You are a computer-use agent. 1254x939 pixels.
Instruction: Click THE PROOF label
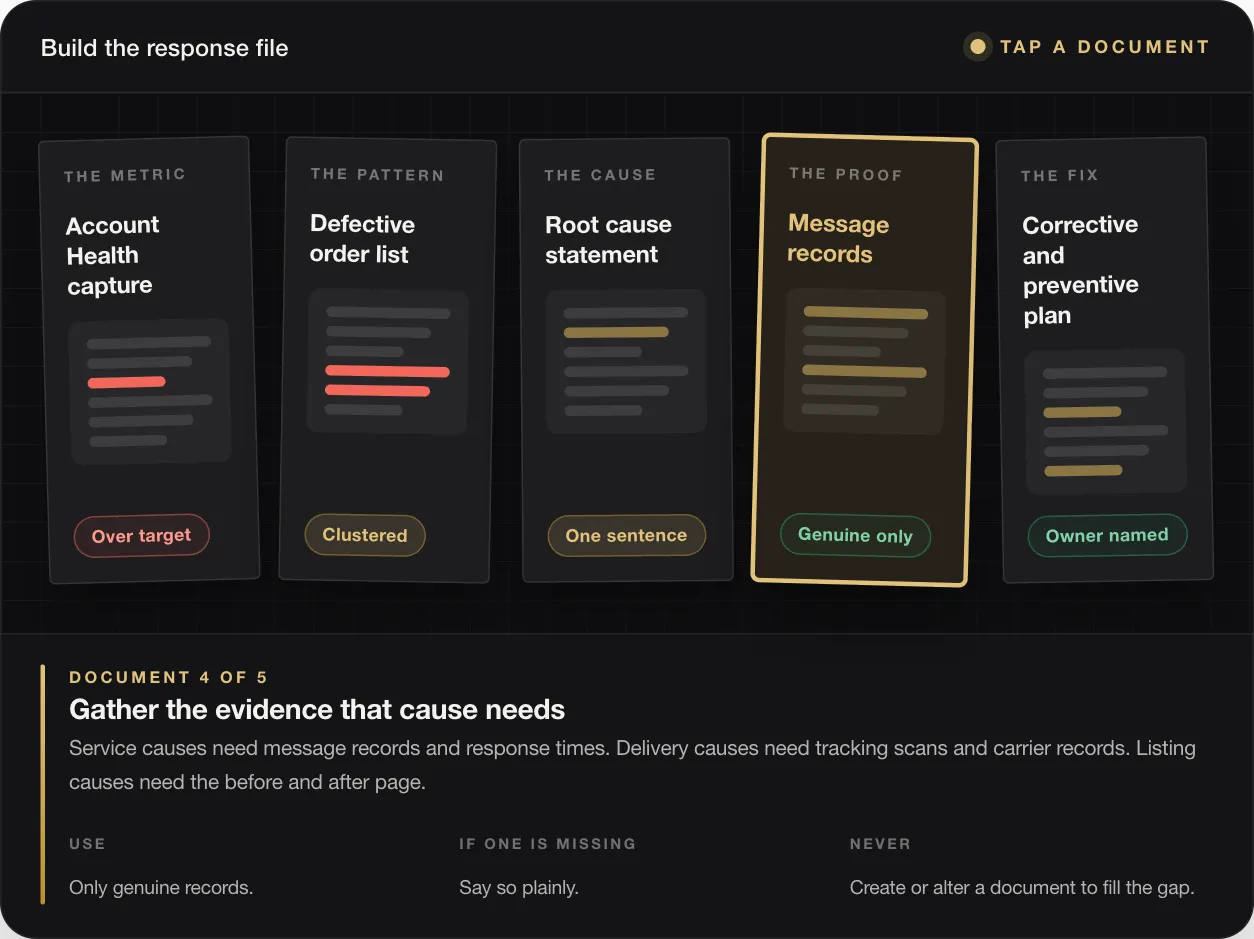pyautogui.click(x=845, y=174)
